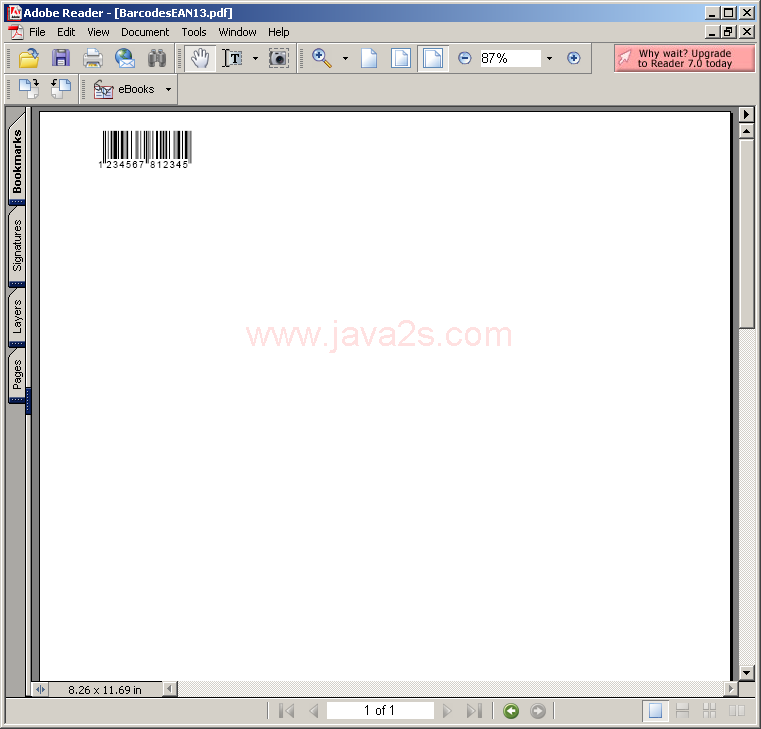
Task: Click the page number field '1 of 1'
Action: point(380,711)
